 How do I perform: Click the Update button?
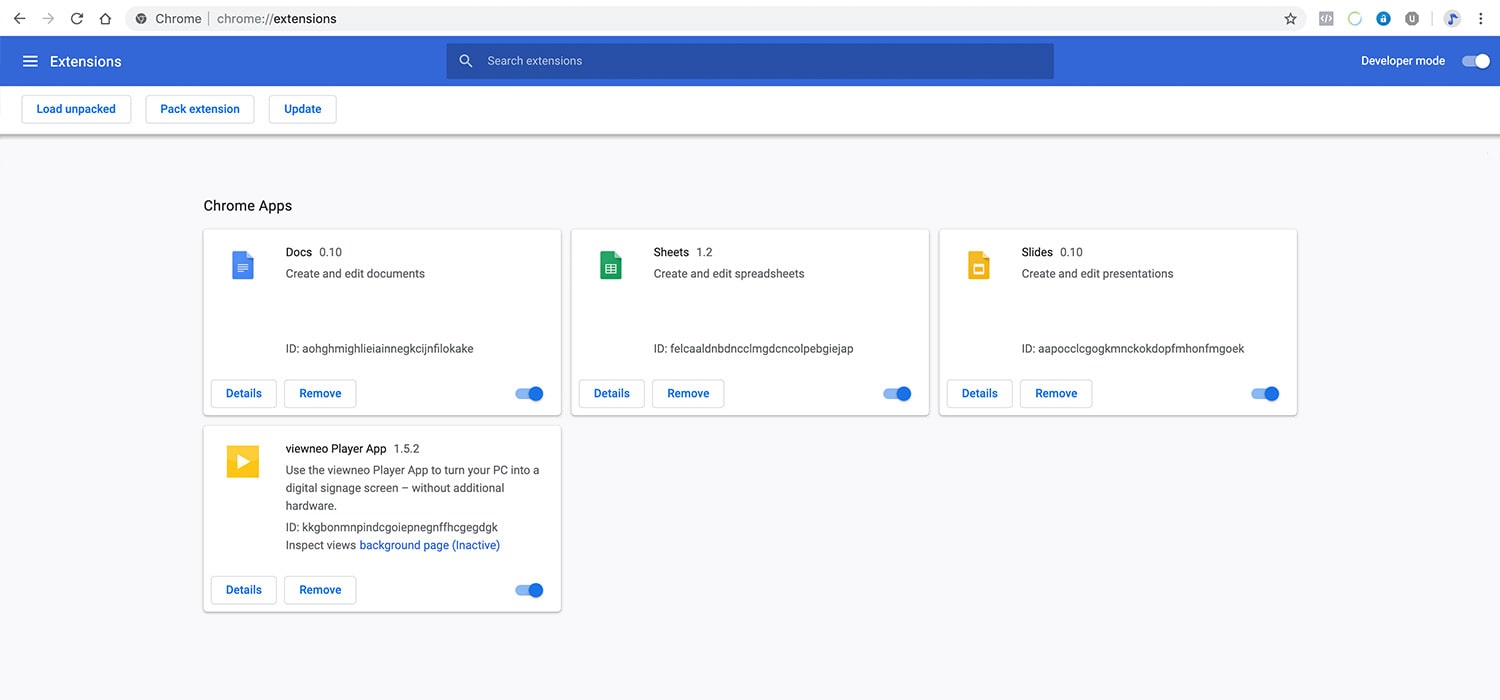coord(303,109)
